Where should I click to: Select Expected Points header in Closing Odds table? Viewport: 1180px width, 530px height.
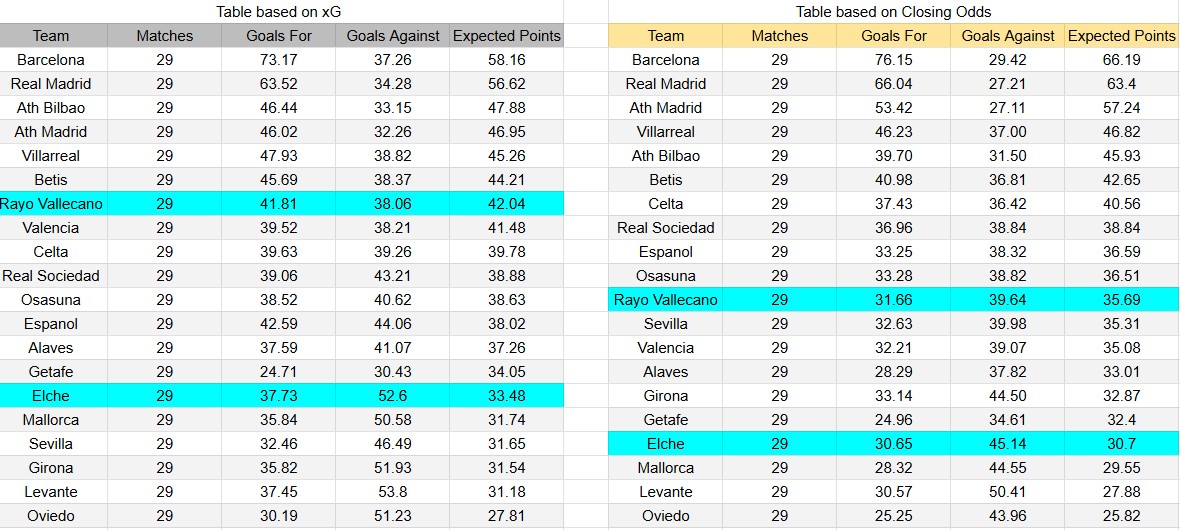click(x=1122, y=36)
